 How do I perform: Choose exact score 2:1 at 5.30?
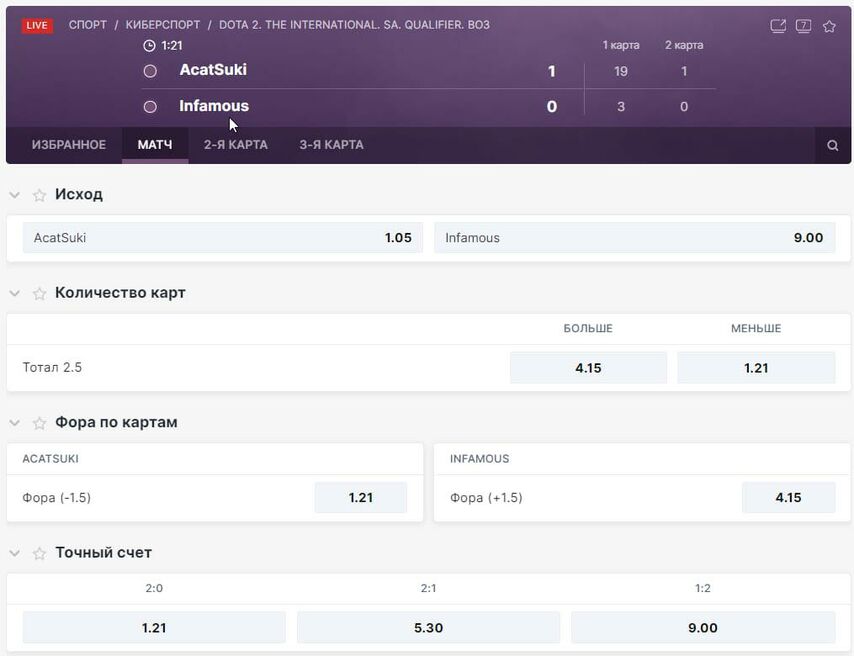428,628
